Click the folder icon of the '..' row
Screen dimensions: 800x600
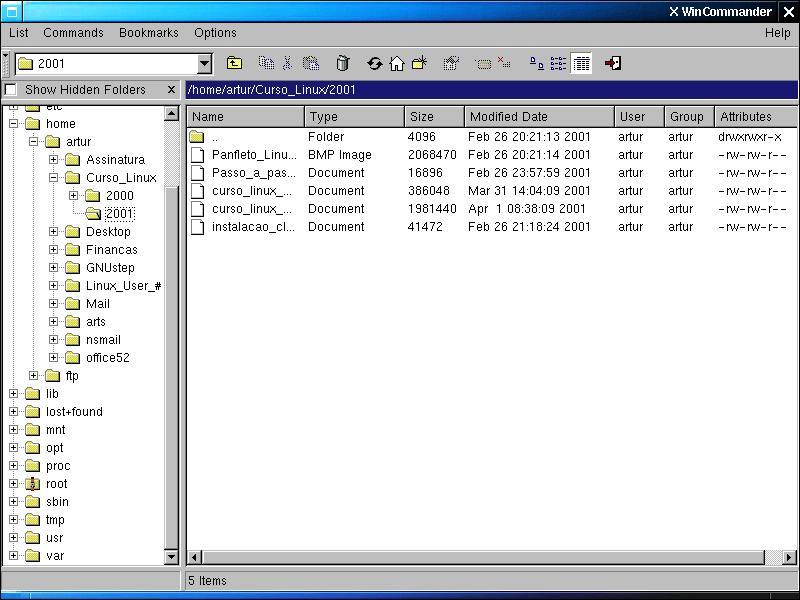(x=197, y=137)
